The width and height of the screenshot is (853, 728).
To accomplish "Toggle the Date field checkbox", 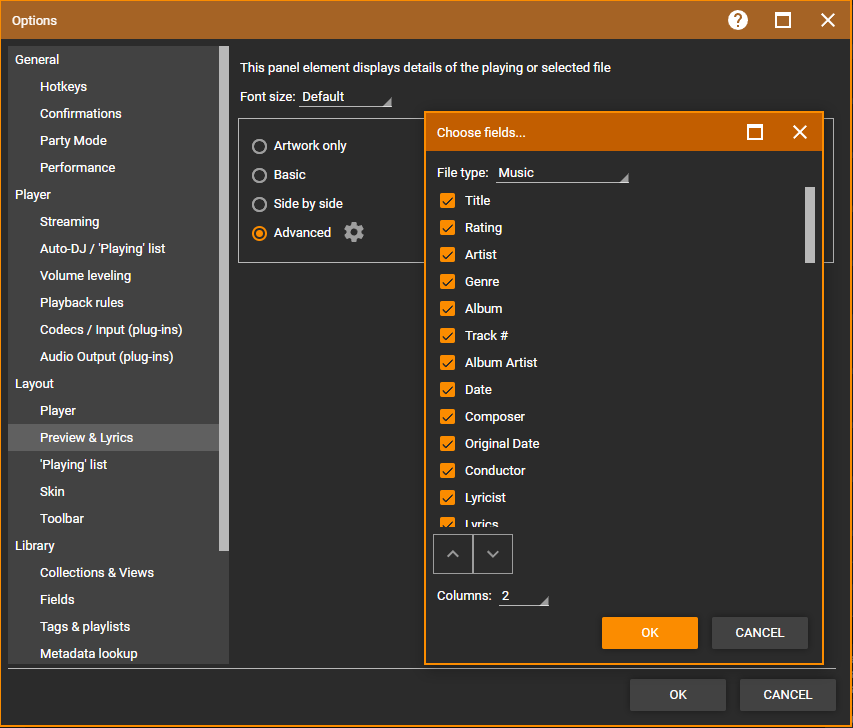I will click(x=447, y=390).
